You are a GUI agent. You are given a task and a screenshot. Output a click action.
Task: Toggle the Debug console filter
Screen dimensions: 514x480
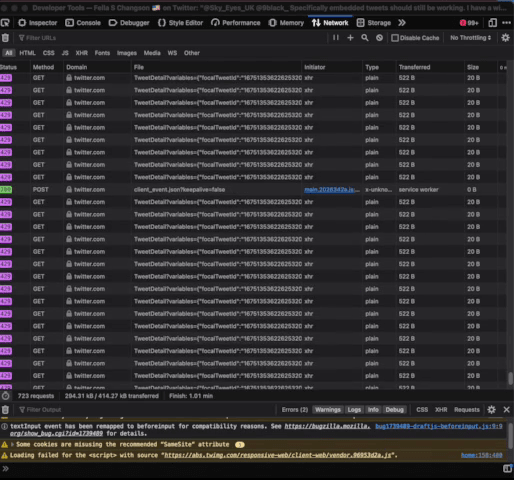click(x=394, y=410)
